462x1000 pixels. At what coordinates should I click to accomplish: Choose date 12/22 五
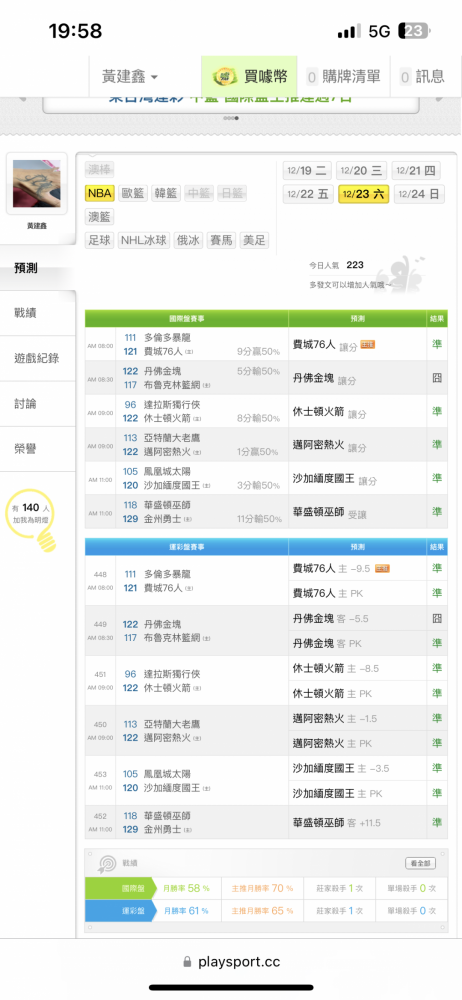(x=308, y=194)
